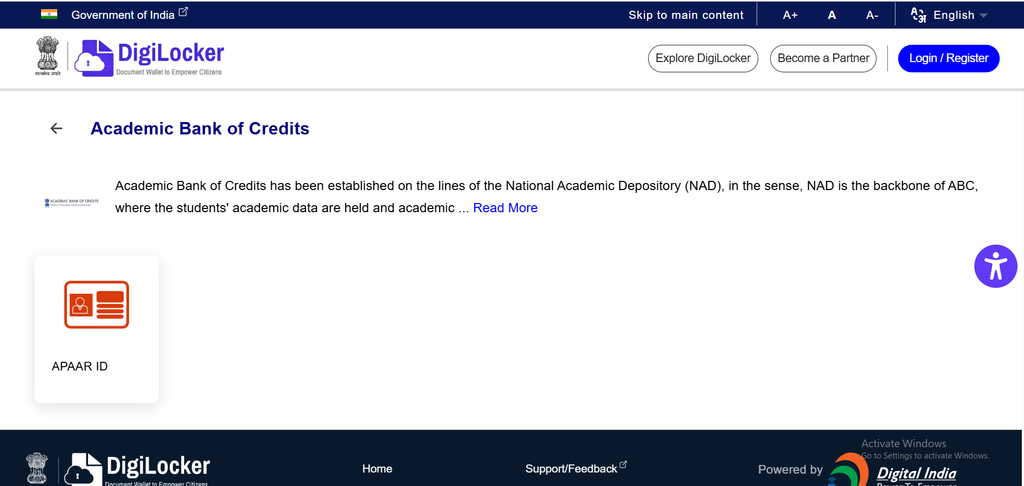Reset font size with A
Screen dimensions: 1024x486
point(832,15)
